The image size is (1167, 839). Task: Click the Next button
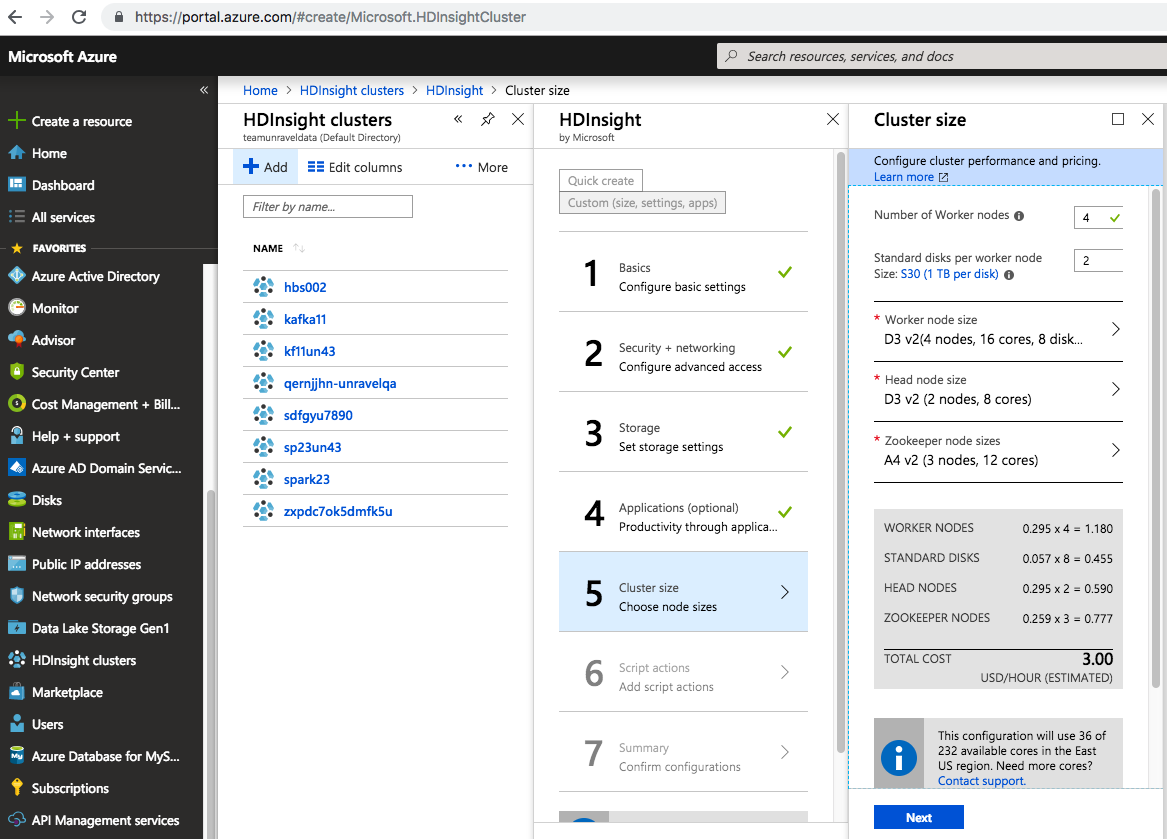pos(918,817)
